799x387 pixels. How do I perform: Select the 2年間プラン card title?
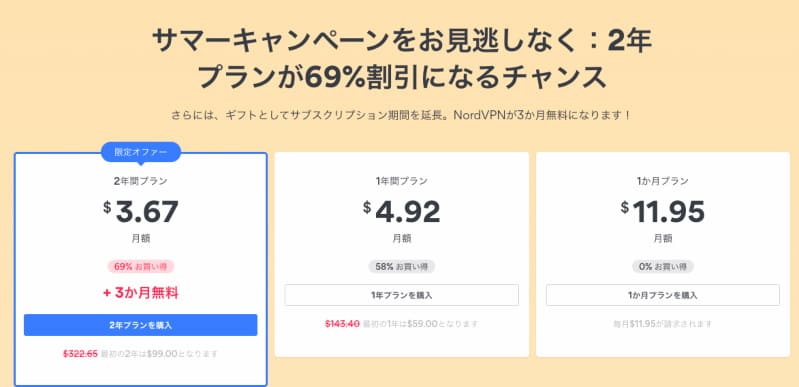[x=141, y=180]
